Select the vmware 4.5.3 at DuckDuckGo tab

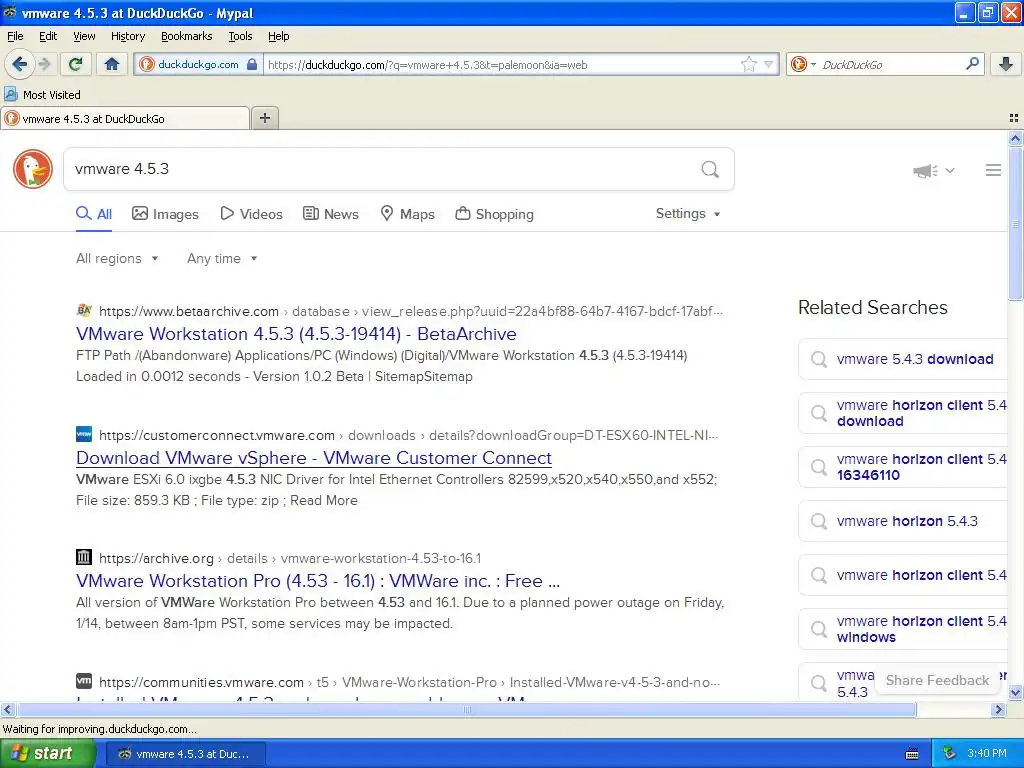click(125, 119)
